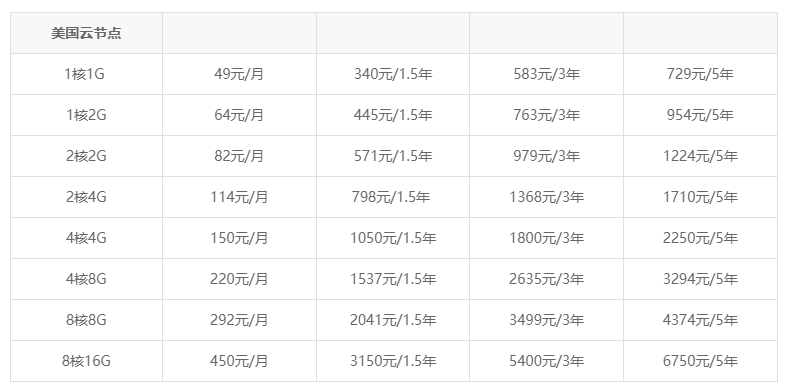
Task: Select the 954元/5年 cell
Action: click(700, 115)
